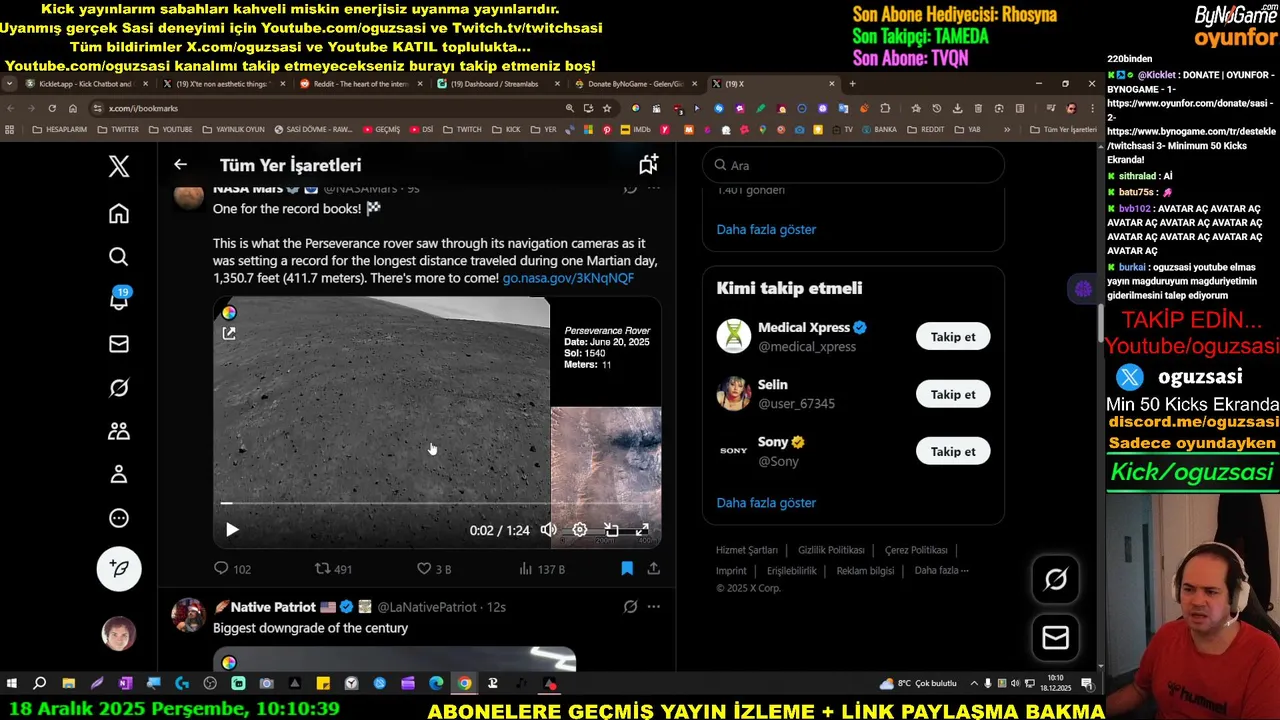Open Profile person icon in sidebar
The width and height of the screenshot is (1280, 720).
[119, 474]
